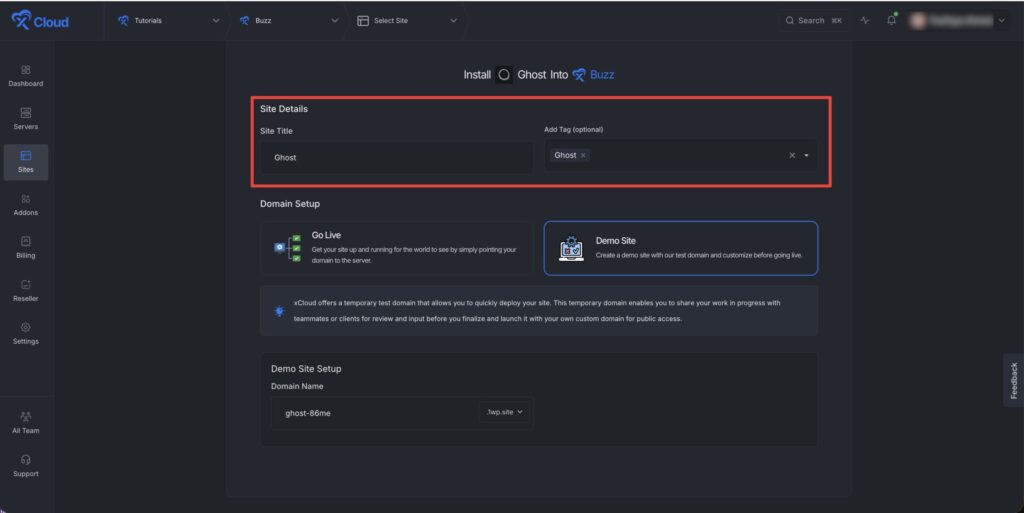
Task: Remove the Ghost tag chip
Action: point(583,155)
